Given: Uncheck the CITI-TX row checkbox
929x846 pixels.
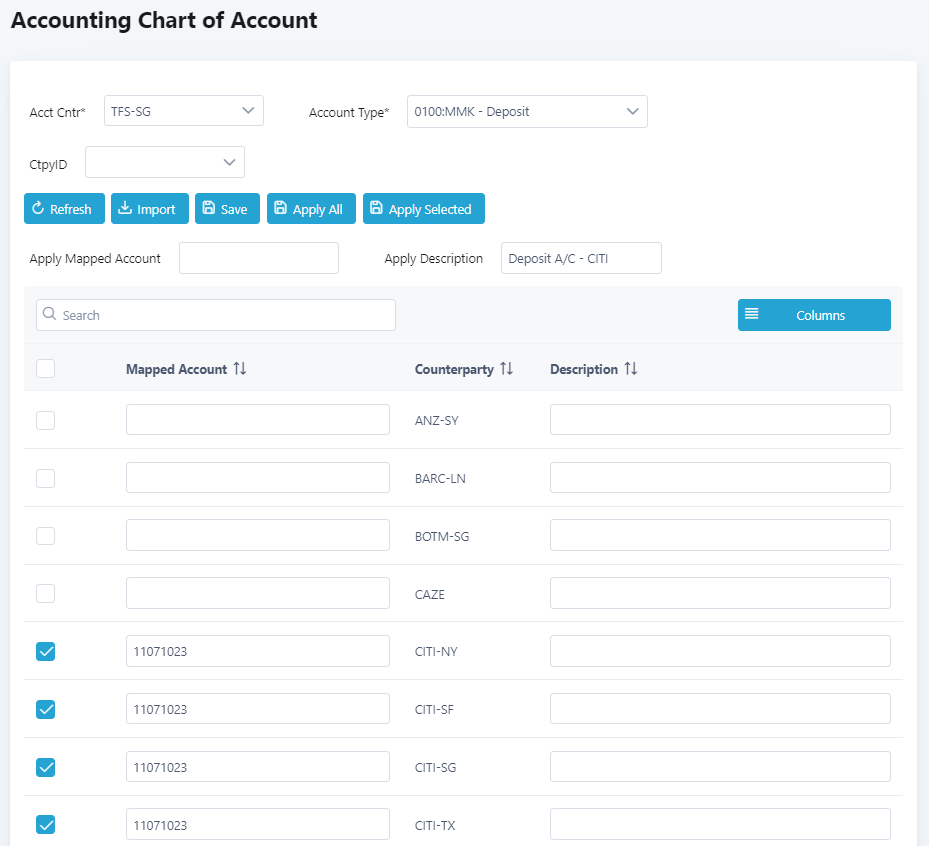Looking at the screenshot, I should point(46,824).
